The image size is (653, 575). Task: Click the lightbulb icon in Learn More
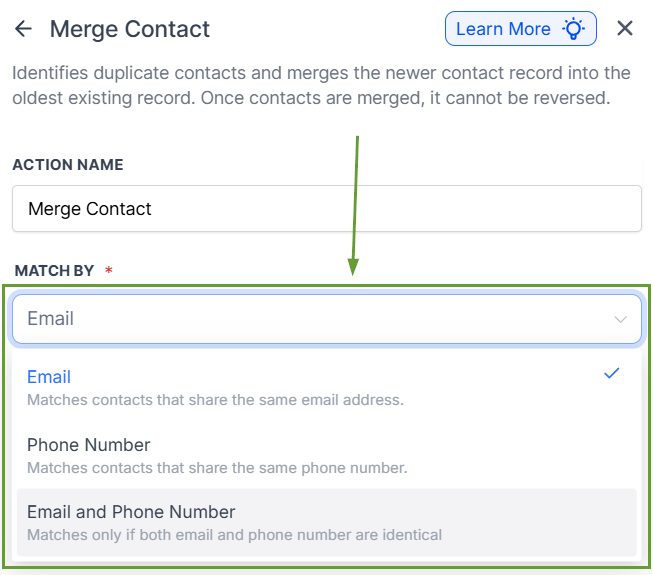tap(574, 29)
